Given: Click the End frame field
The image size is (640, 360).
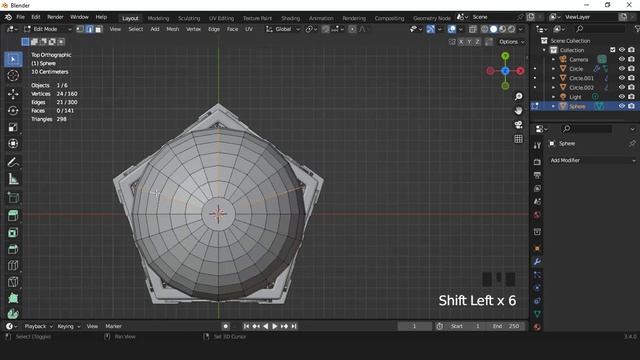Looking at the screenshot, I should tap(506, 326).
